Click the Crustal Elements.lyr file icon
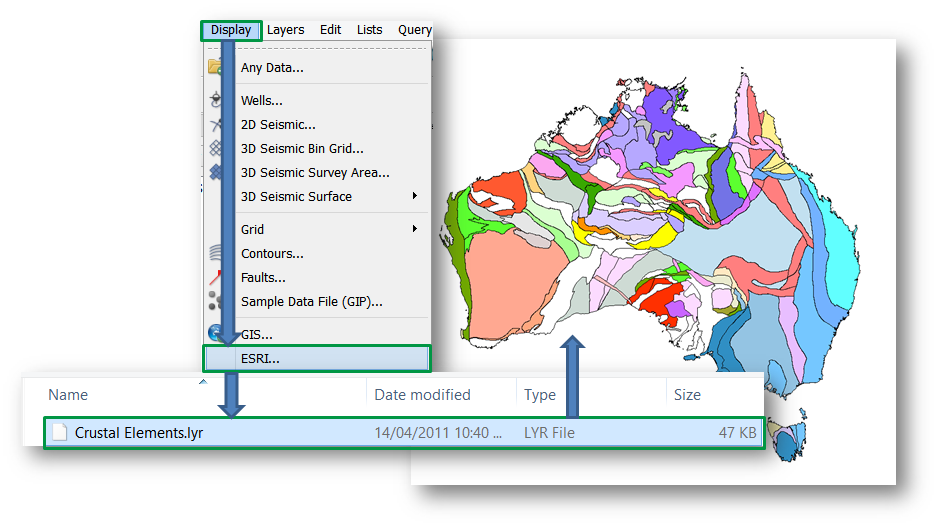938x527 pixels. pyautogui.click(x=60, y=433)
